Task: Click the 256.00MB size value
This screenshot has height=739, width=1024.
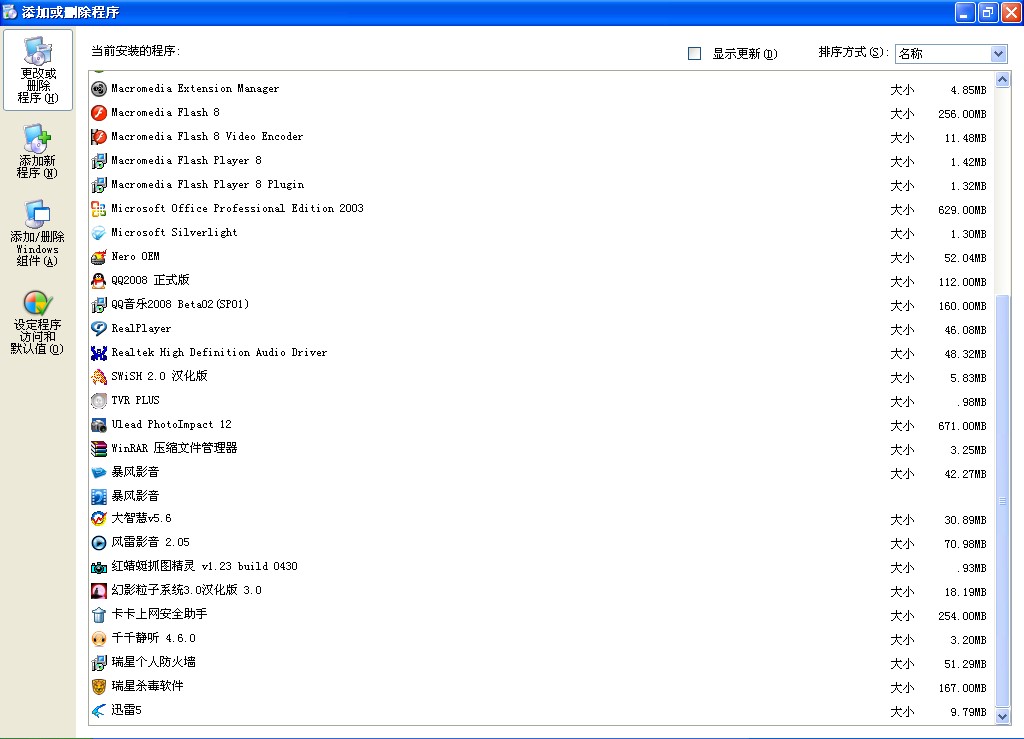Action: [x=962, y=114]
